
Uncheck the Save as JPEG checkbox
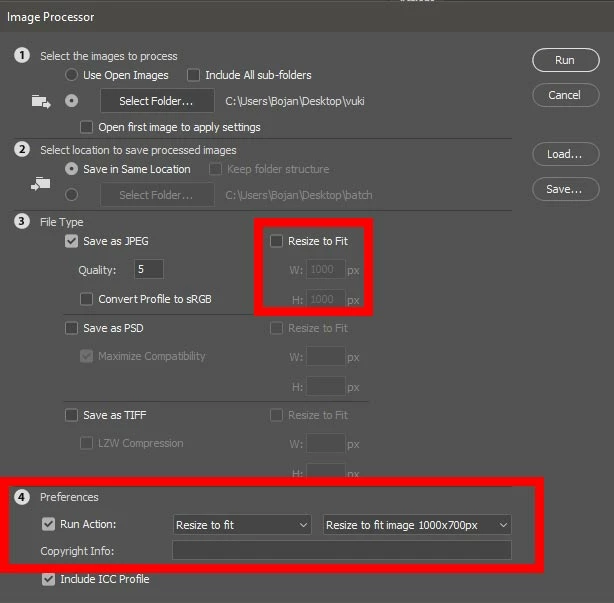coord(71,241)
